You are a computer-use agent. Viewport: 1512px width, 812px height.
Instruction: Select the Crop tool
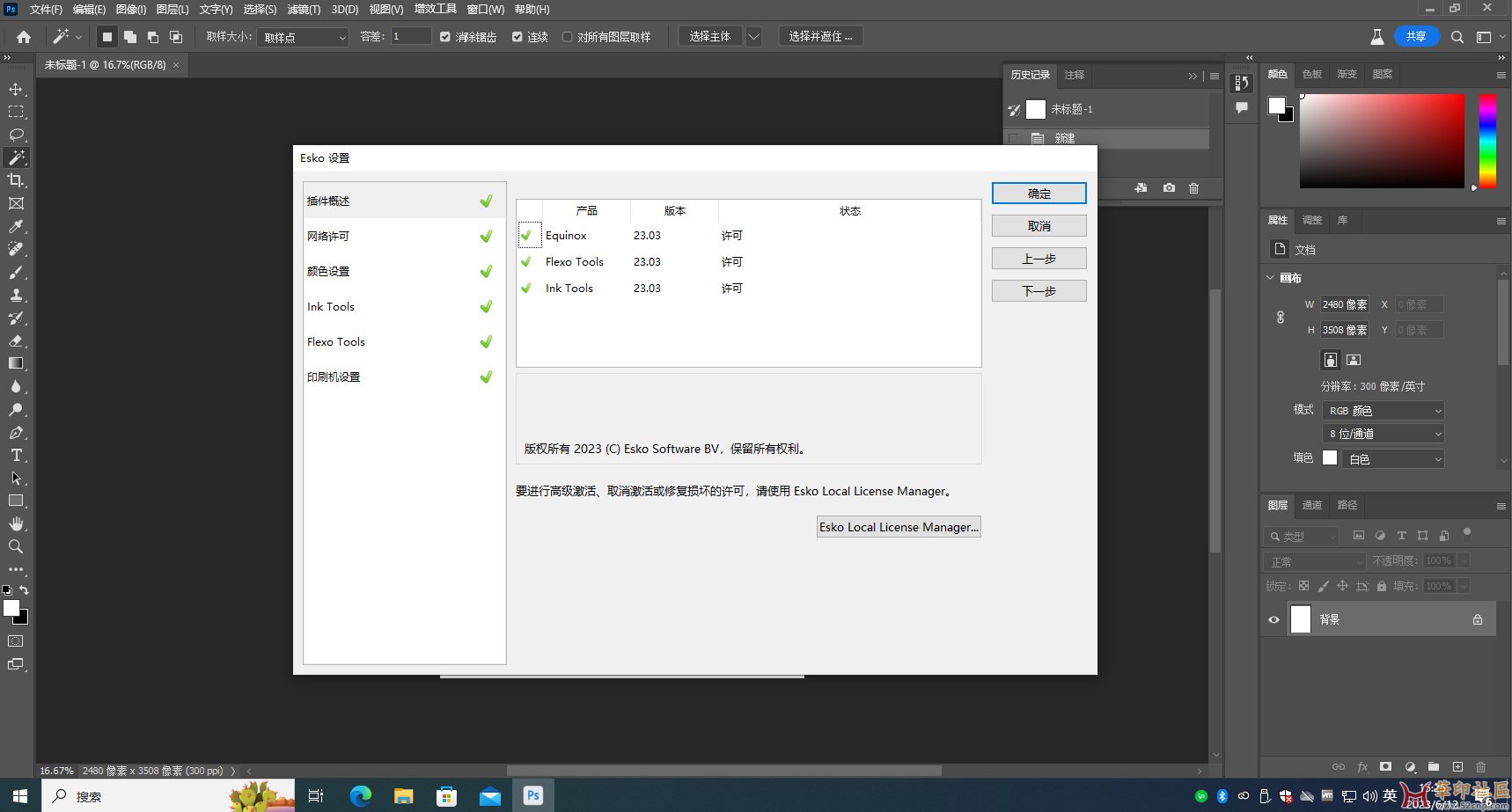click(x=16, y=180)
